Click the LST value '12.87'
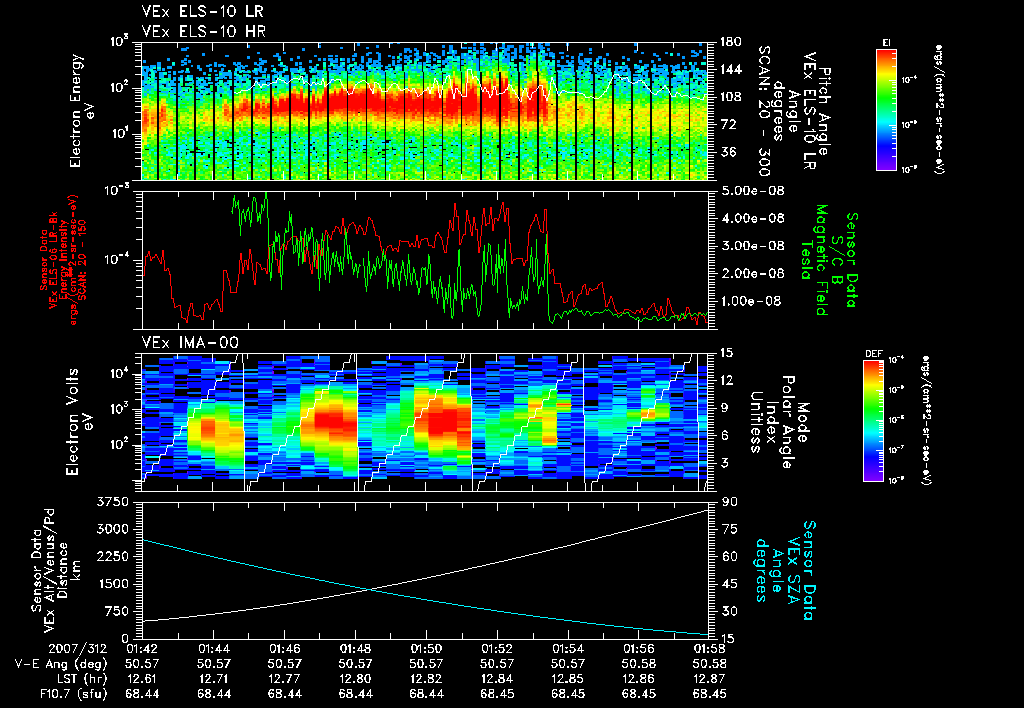Viewport: 1024px width, 708px height. tap(709, 679)
